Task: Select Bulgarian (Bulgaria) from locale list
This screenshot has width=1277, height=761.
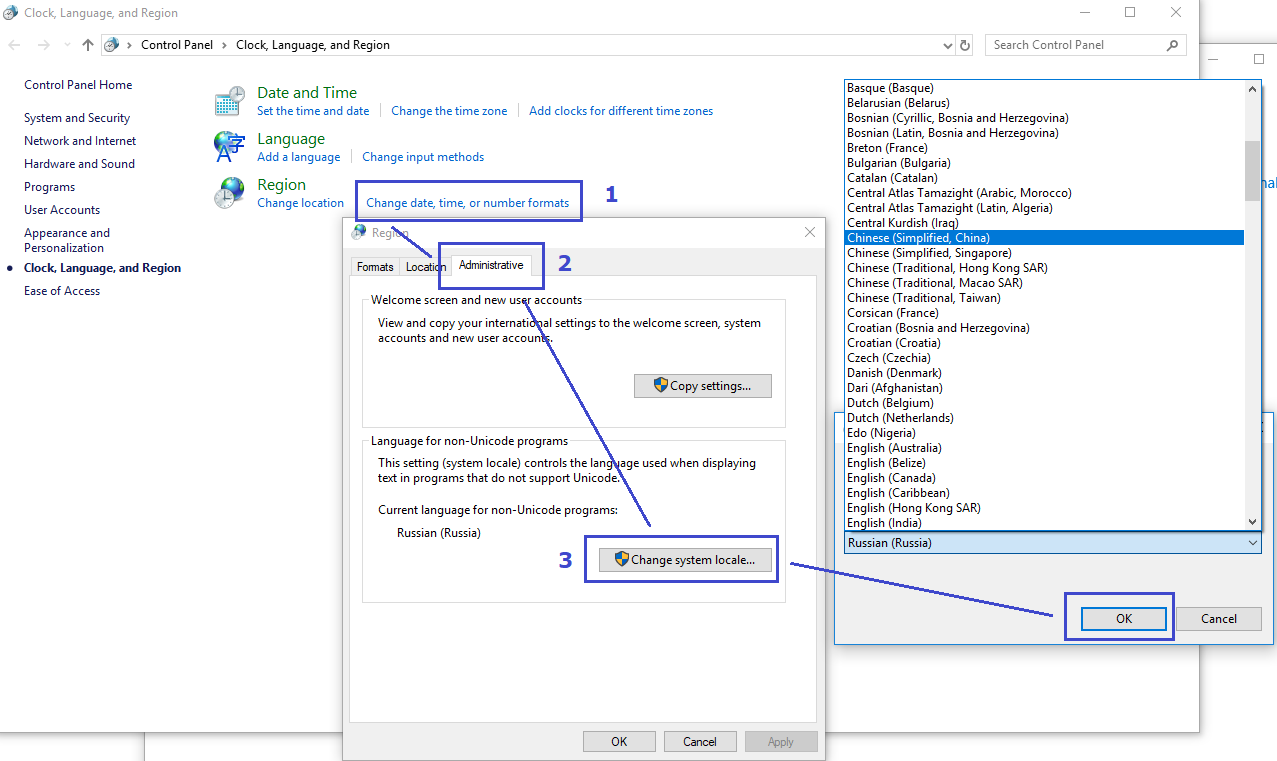Action: pos(1044,163)
